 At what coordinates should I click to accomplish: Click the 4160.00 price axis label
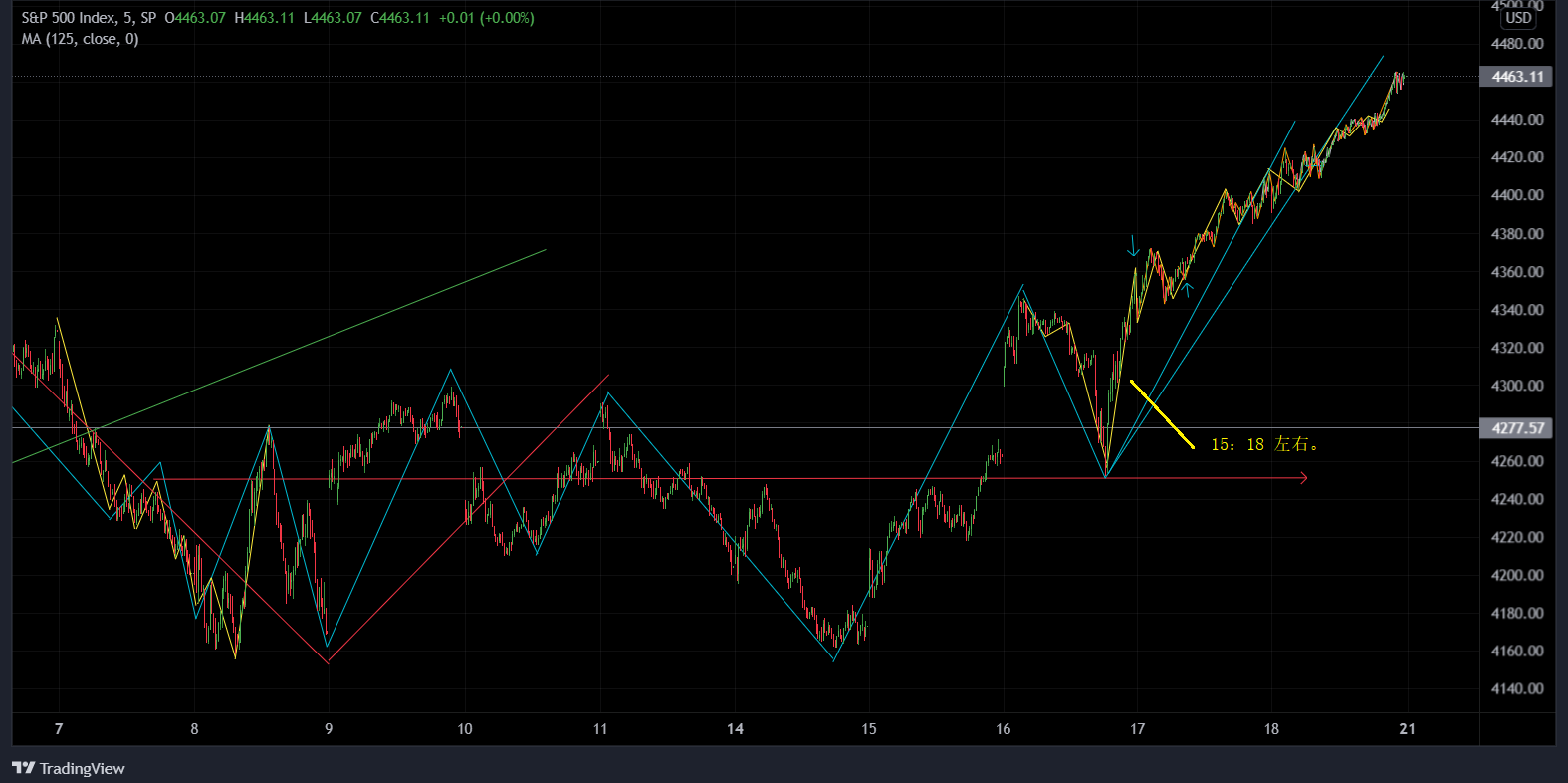[x=1517, y=651]
